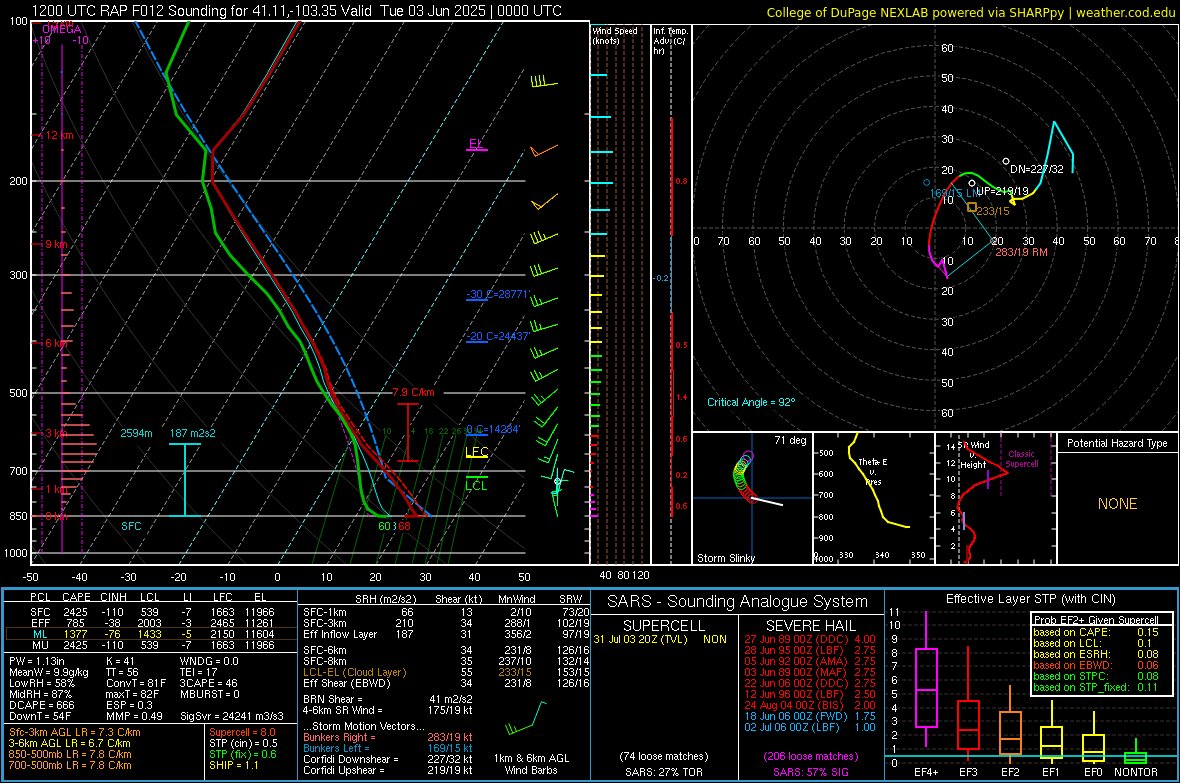Select the -30 C=28771' height label
Viewport: 1180px width, 783px height.
coord(498,294)
